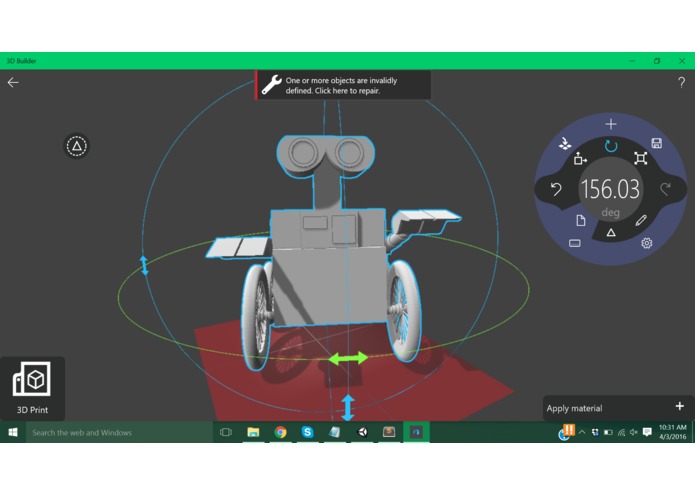Click the settle-to-ground icon in radial menu
Image resolution: width=695 pixels, height=494 pixels.
point(565,143)
